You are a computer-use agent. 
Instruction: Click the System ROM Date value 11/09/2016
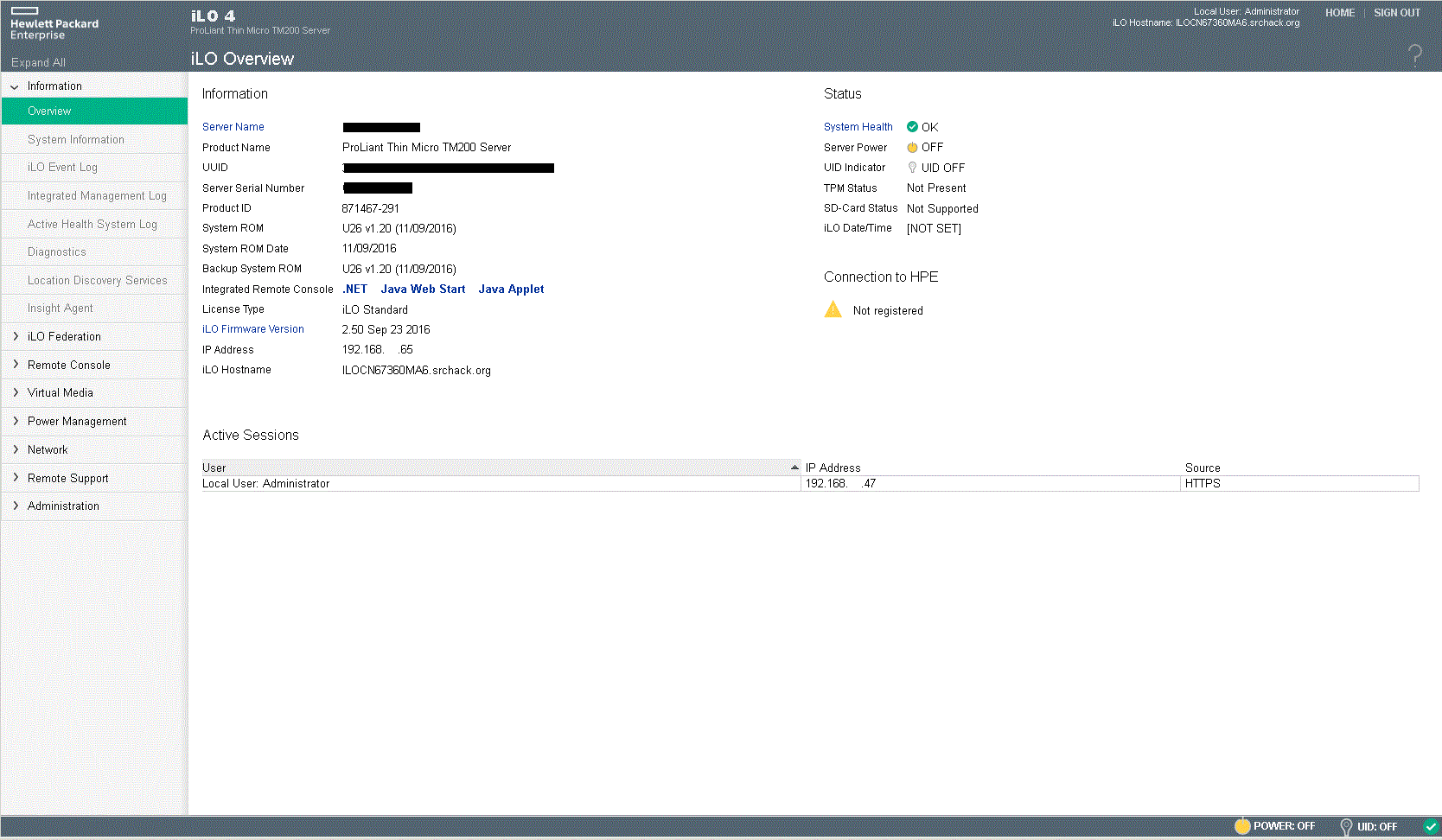pos(369,249)
